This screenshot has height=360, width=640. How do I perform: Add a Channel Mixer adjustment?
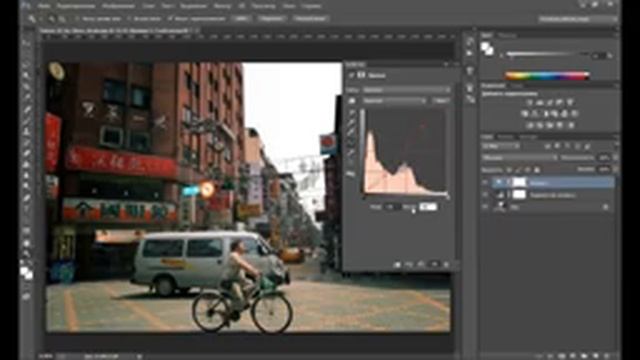pos(565,113)
